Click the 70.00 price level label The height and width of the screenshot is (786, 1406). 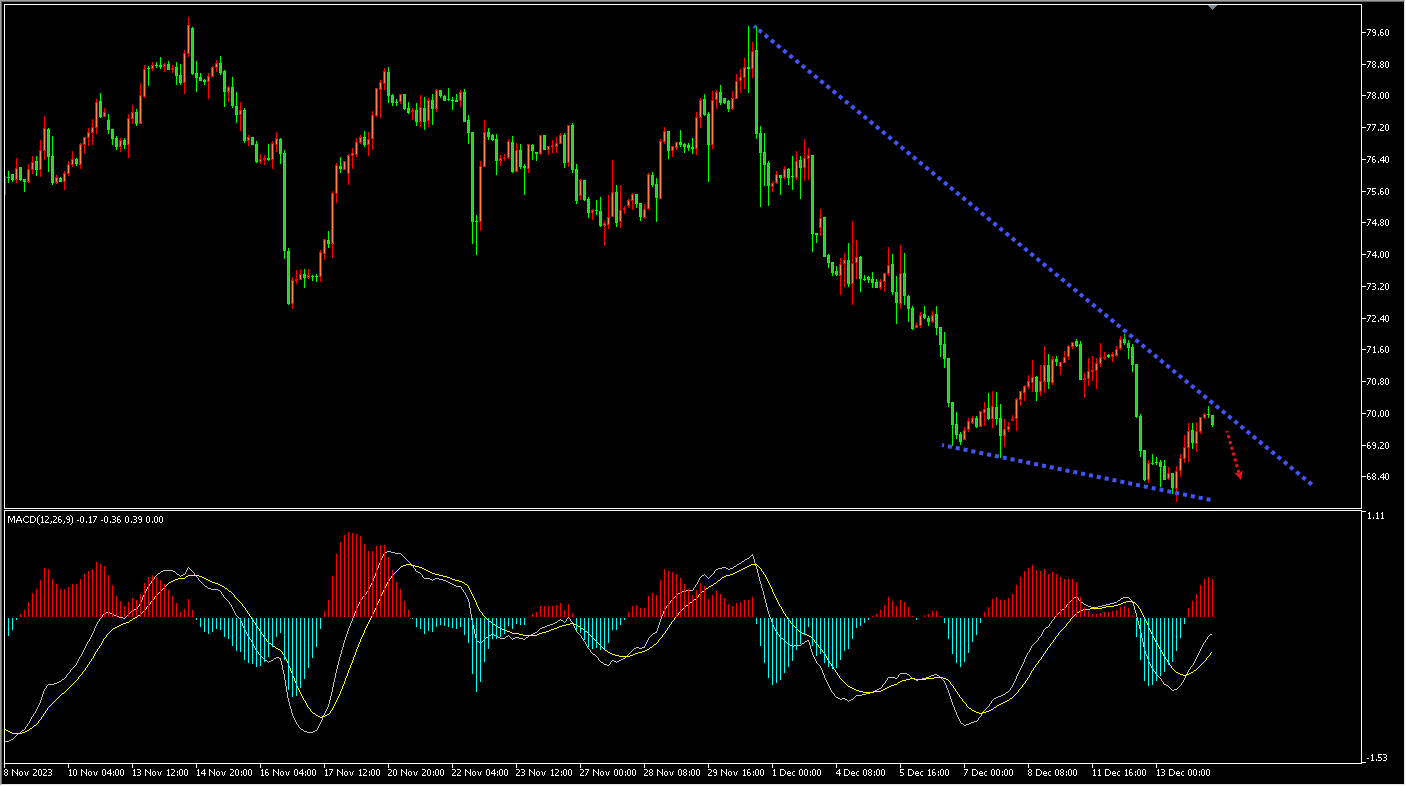pos(1376,413)
